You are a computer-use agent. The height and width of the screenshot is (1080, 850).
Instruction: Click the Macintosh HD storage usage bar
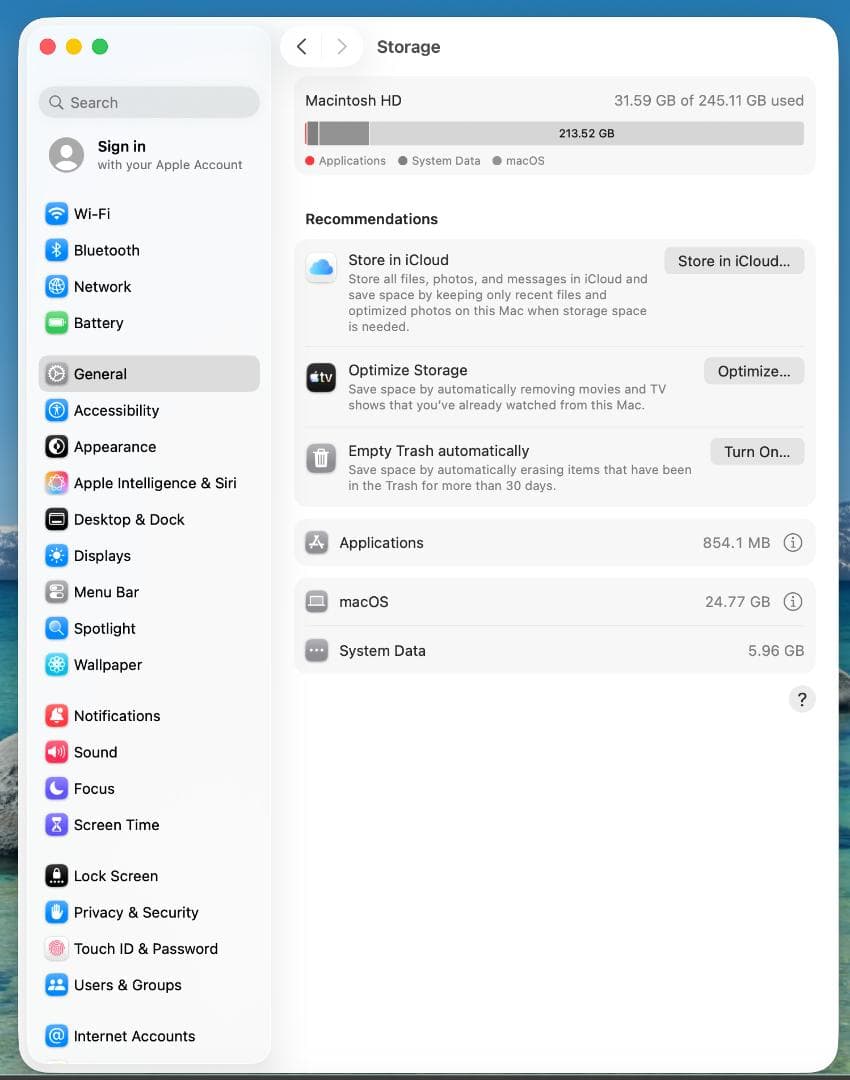click(x=554, y=134)
